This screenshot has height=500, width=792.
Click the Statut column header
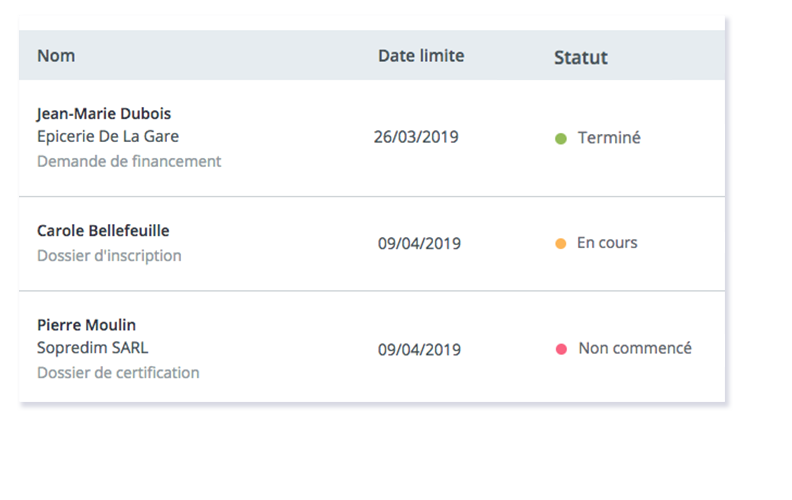(581, 57)
